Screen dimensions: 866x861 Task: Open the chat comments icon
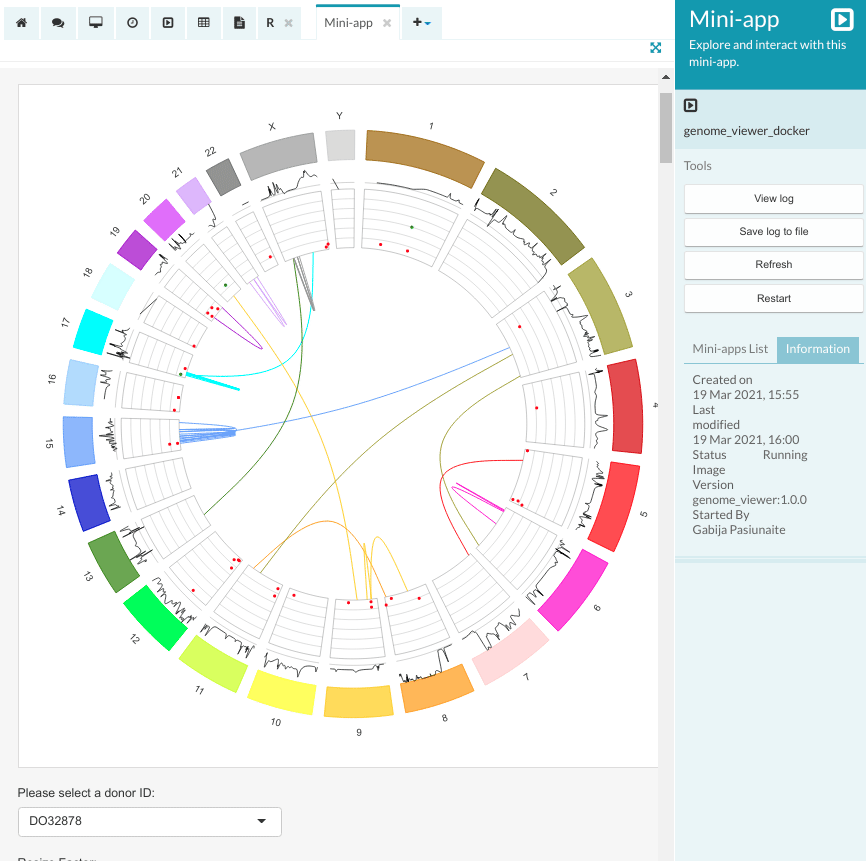click(x=58, y=23)
